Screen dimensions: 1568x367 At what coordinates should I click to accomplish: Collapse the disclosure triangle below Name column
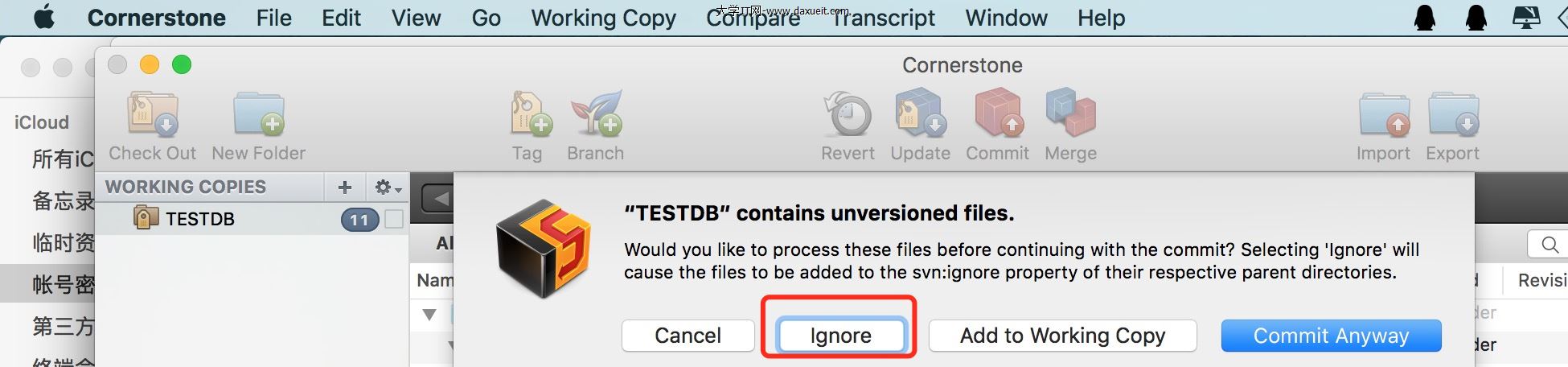[429, 314]
